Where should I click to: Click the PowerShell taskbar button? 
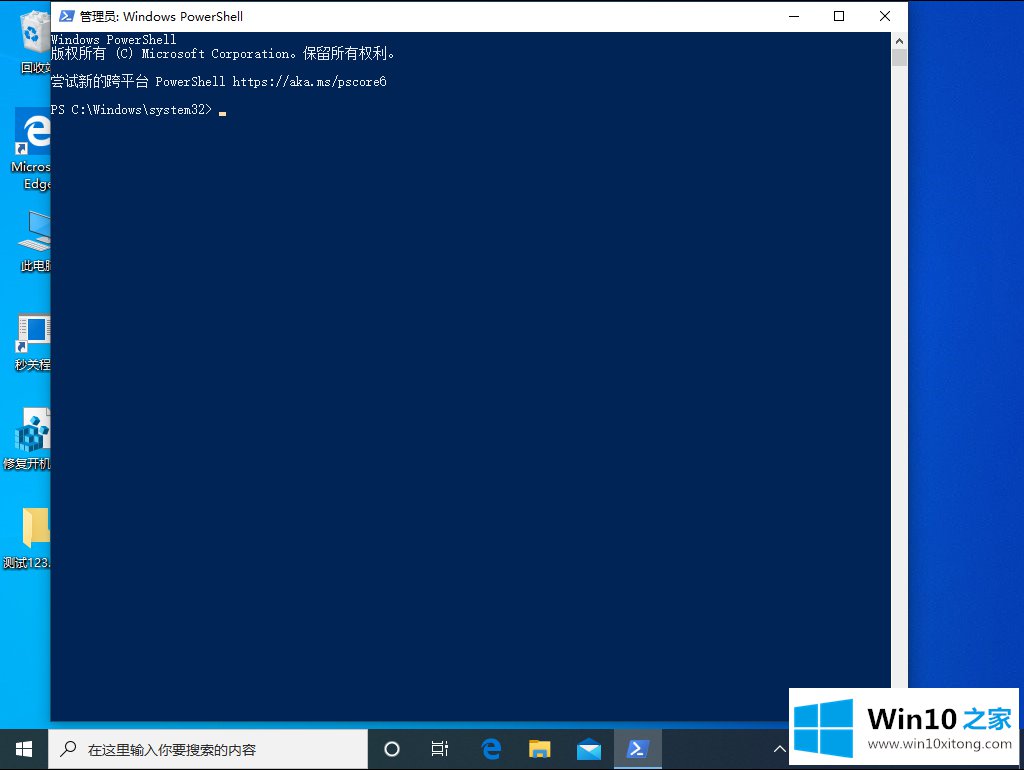[x=637, y=749]
